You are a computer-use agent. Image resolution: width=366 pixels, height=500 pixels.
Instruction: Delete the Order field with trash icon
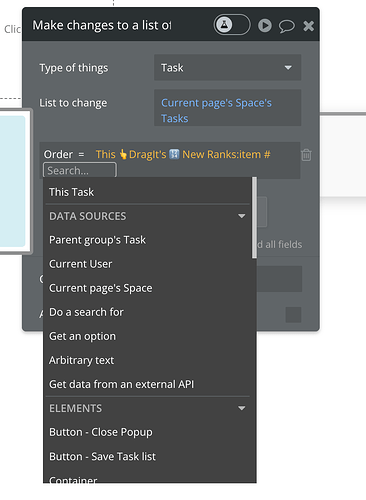click(x=306, y=155)
